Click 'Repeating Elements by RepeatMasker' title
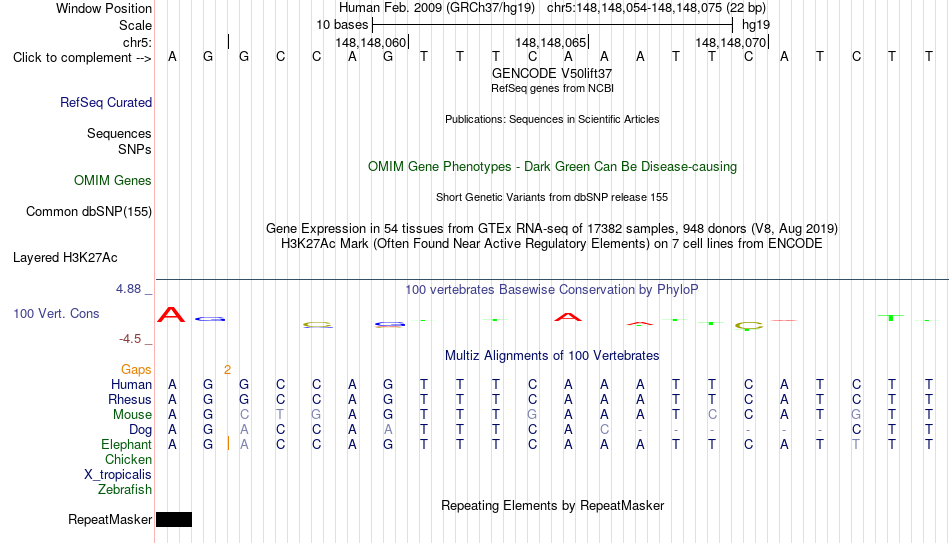 coord(553,505)
